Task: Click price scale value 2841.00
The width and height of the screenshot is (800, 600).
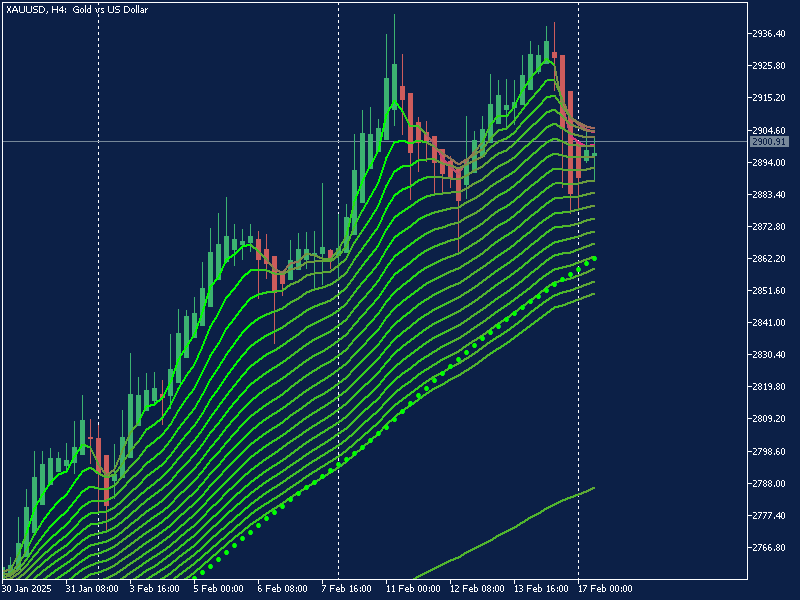Action: (x=769, y=323)
